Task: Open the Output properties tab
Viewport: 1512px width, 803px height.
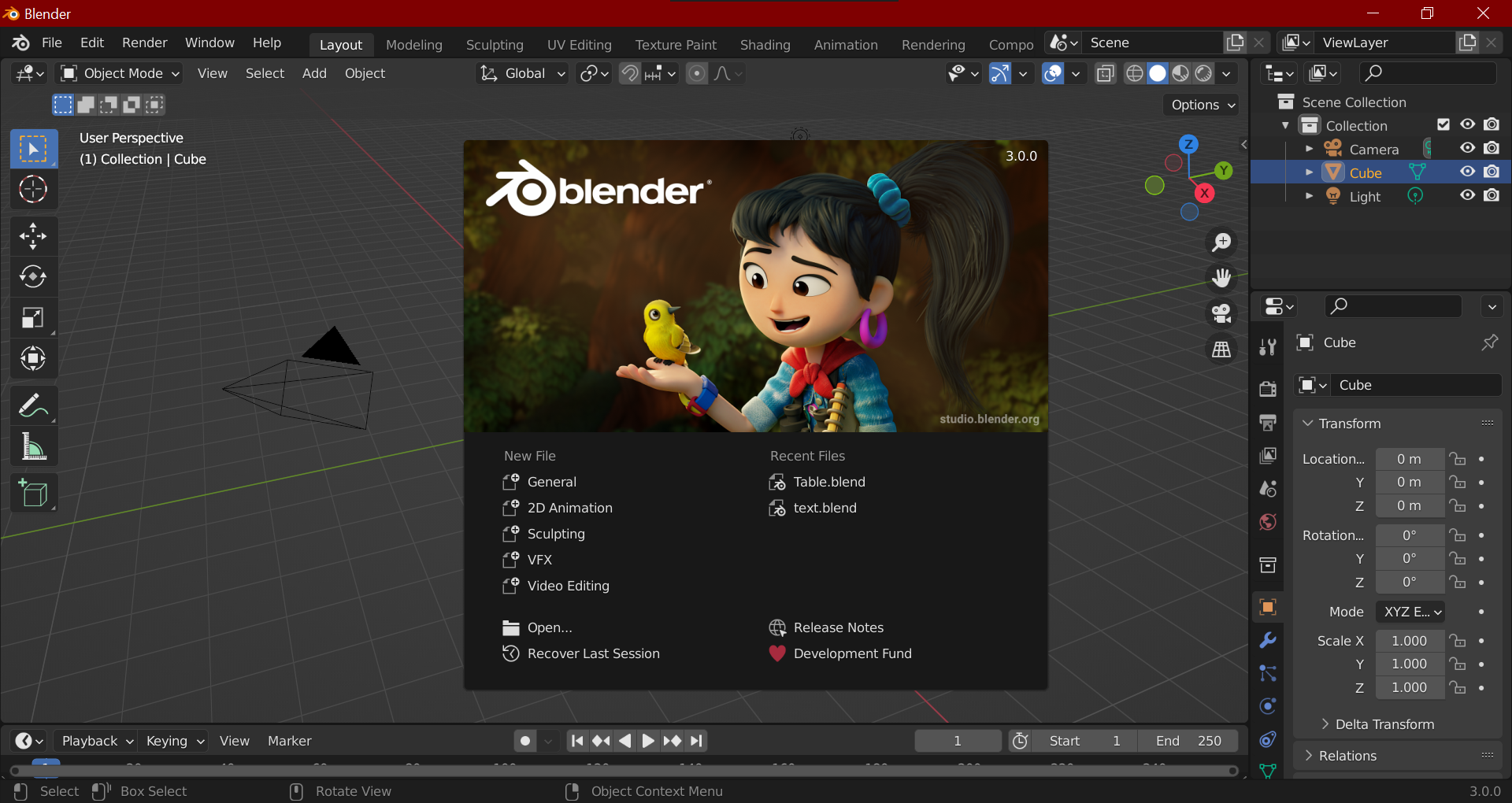Action: point(1268,422)
